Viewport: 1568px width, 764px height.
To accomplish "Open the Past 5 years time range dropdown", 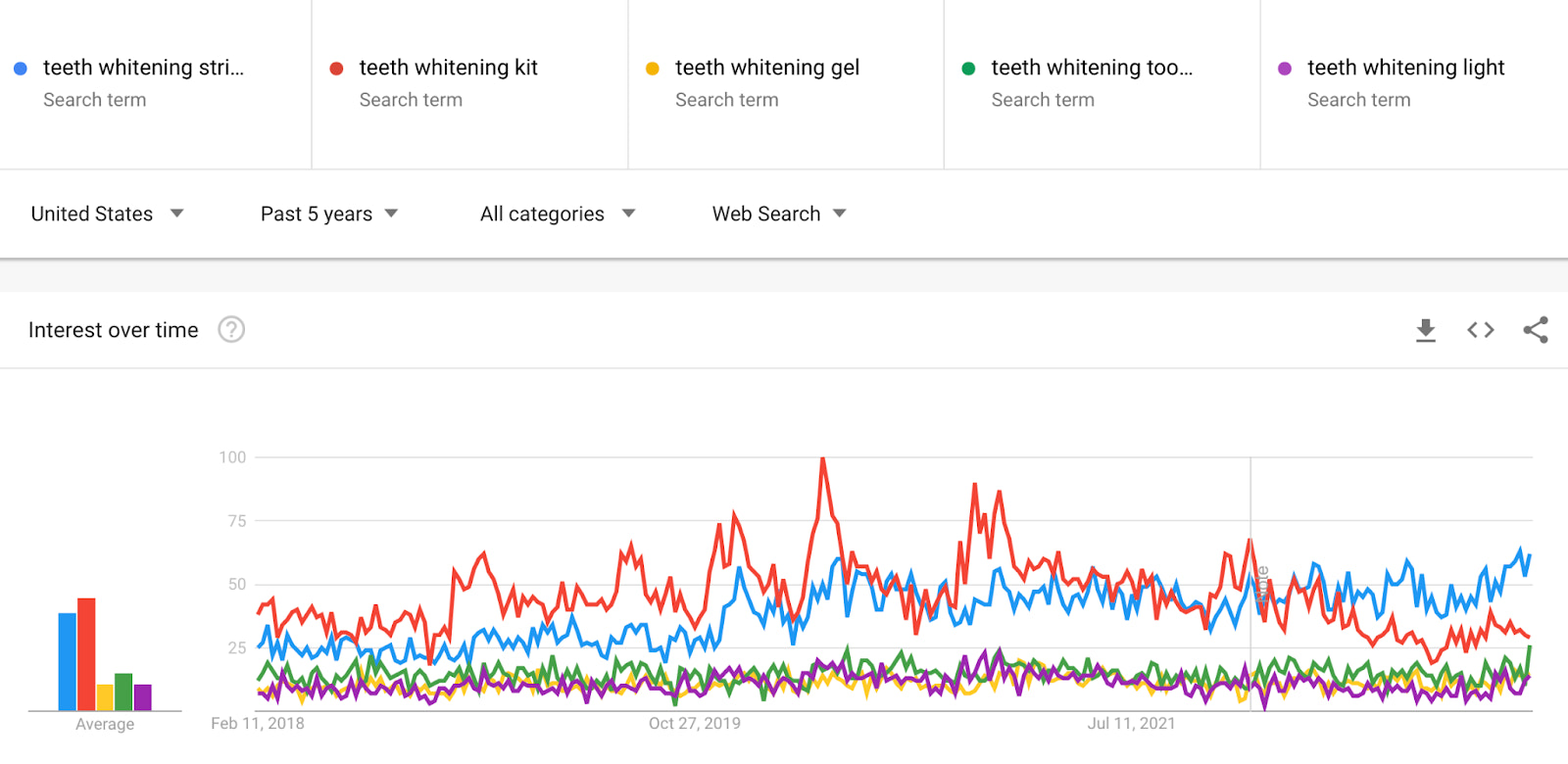I will tap(328, 214).
